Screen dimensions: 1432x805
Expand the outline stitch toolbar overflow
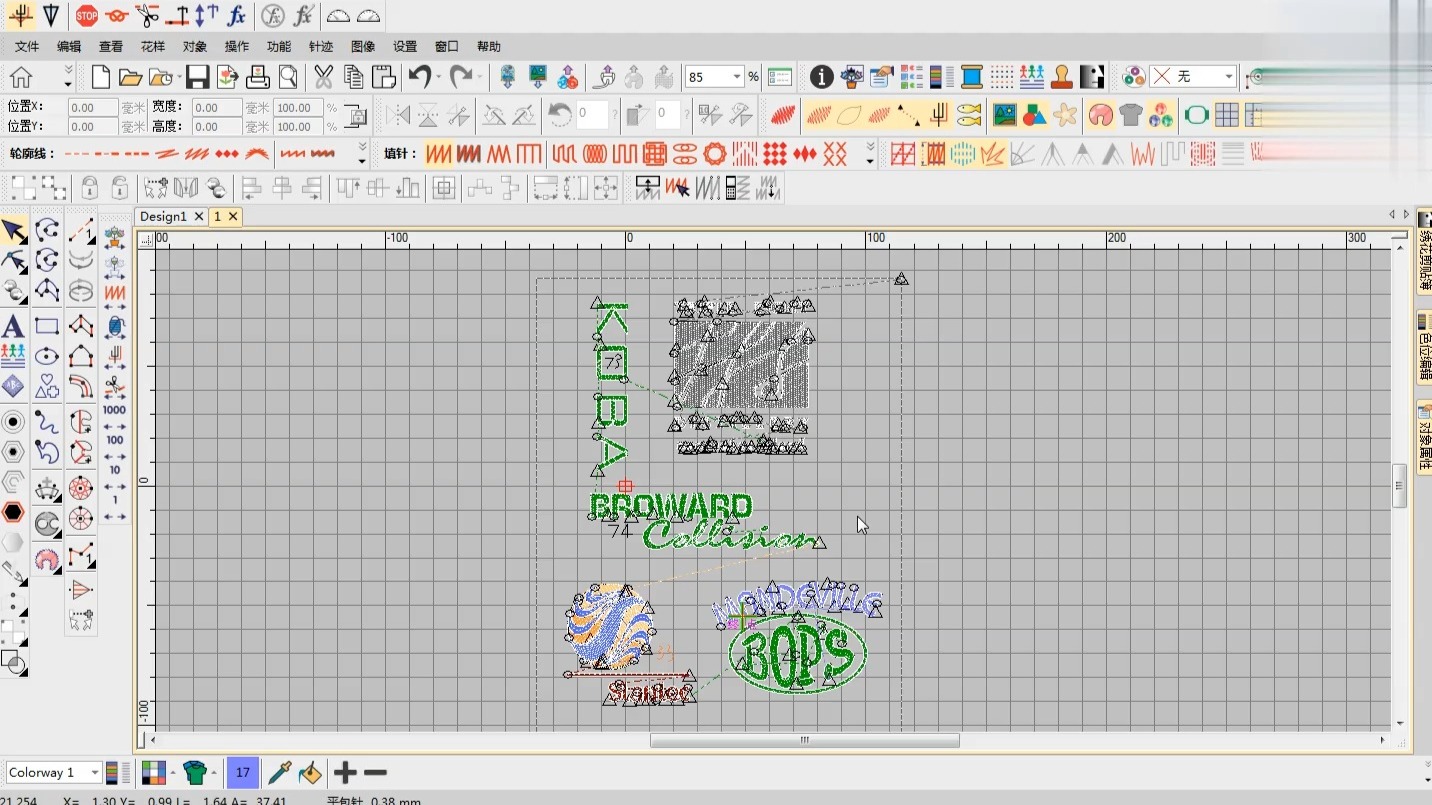[362, 154]
